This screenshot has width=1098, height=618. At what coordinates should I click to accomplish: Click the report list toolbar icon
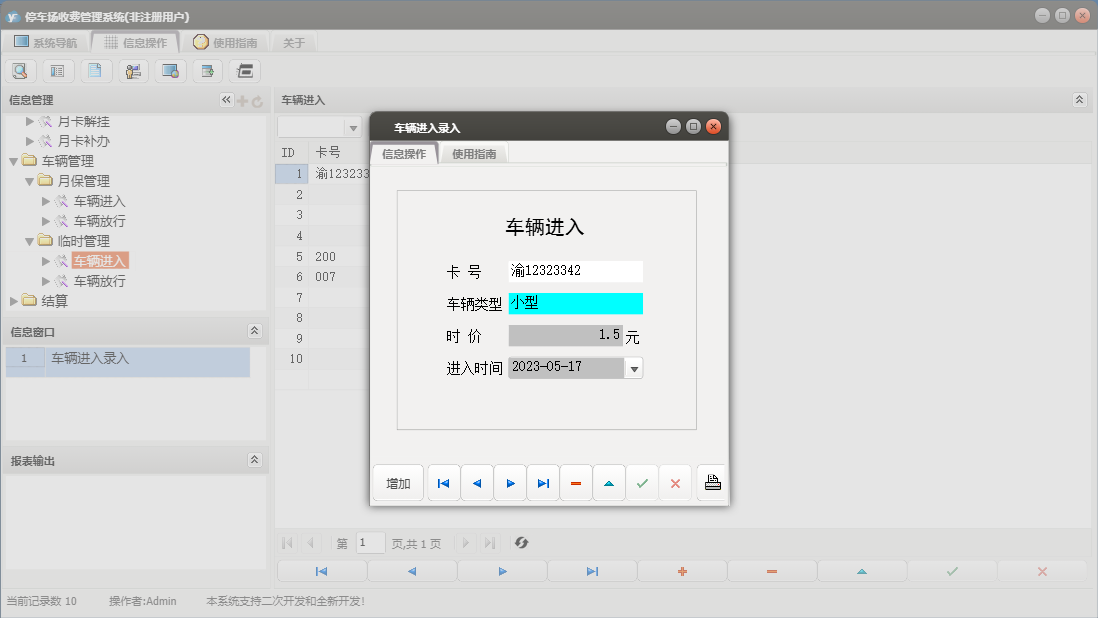[57, 70]
